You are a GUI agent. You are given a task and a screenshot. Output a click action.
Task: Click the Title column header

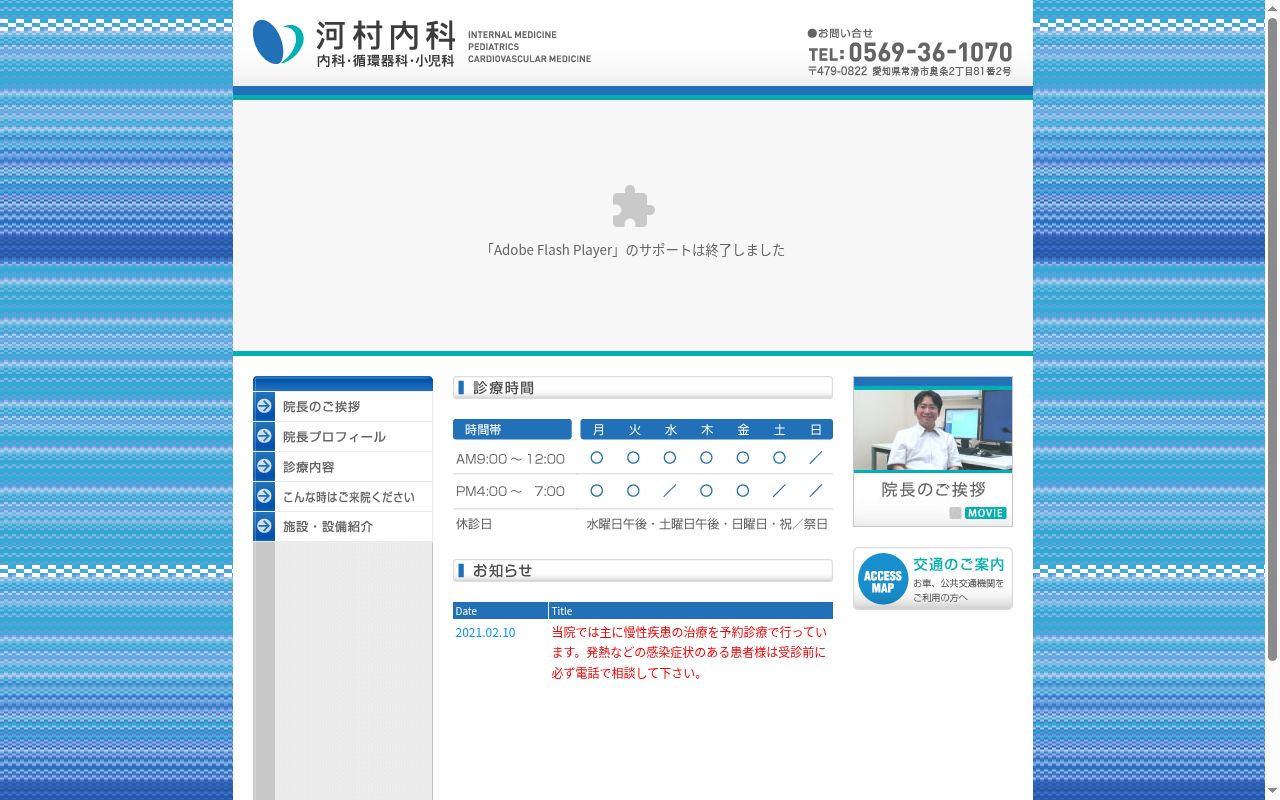[x=691, y=610]
